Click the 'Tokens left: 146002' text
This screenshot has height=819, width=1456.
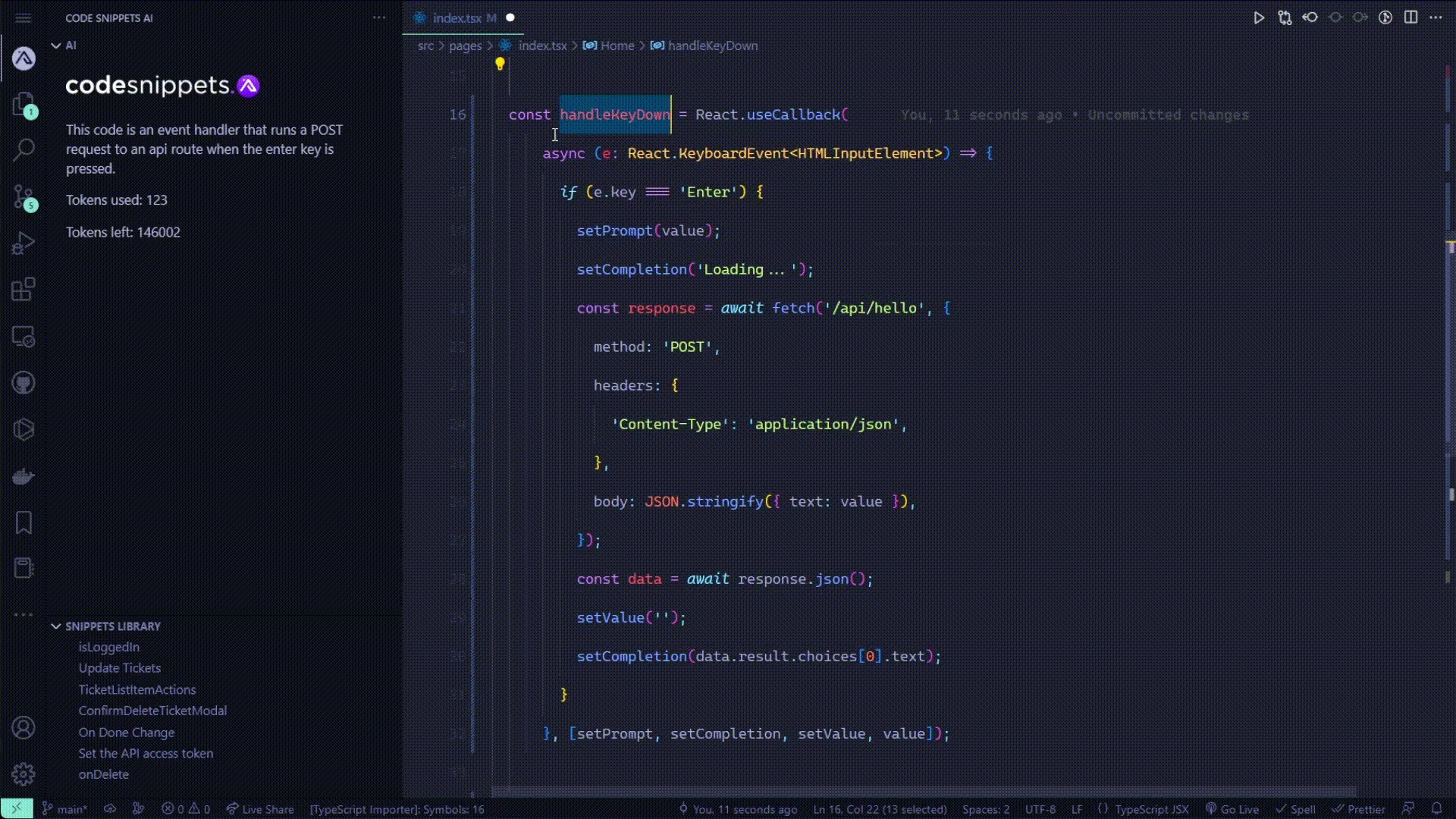click(123, 232)
